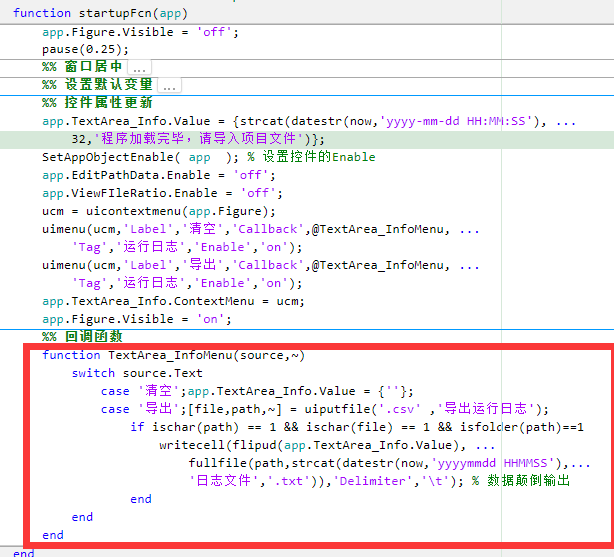Click 'function TextArea_InfoMenu(source,~)' declaration
This screenshot has height=557, width=614.
coord(173,355)
